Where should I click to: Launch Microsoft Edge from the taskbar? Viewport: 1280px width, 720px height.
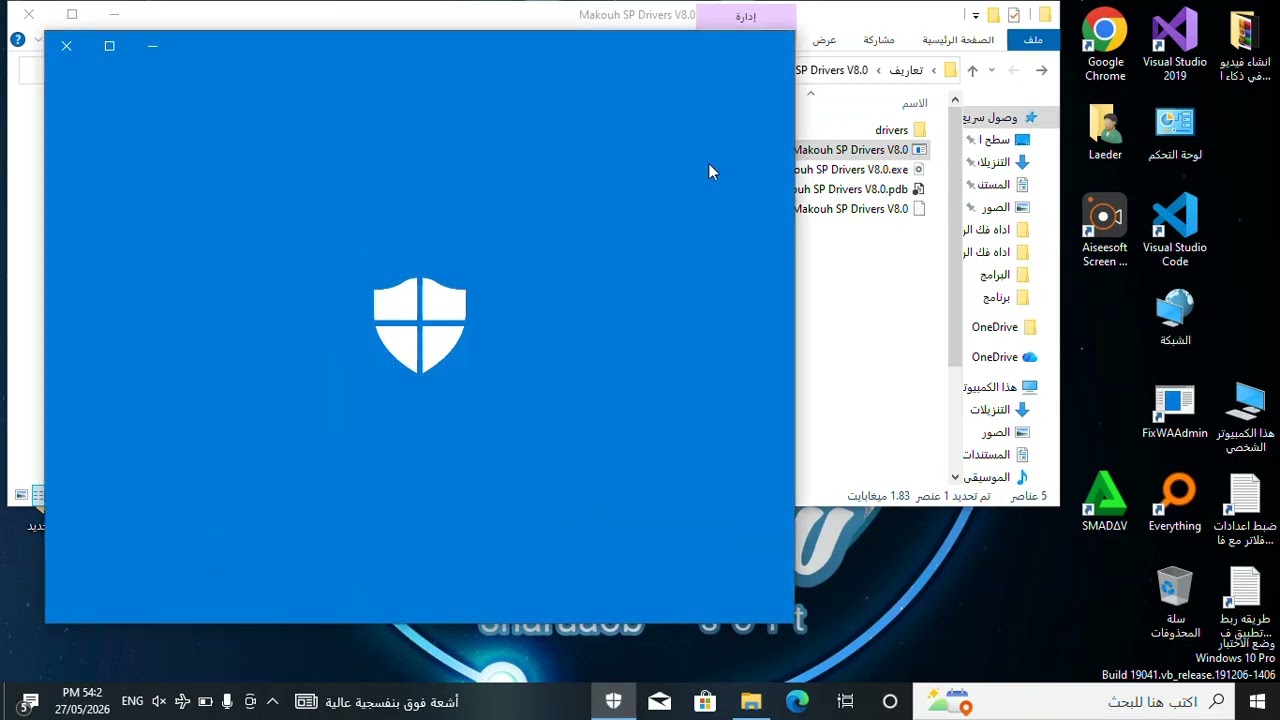pyautogui.click(x=797, y=701)
